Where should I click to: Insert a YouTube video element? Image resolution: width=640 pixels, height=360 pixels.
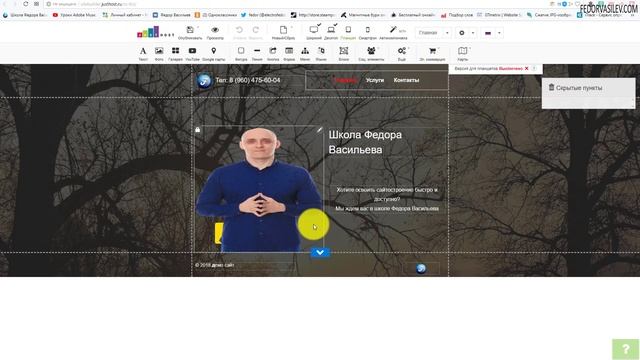(x=192, y=51)
